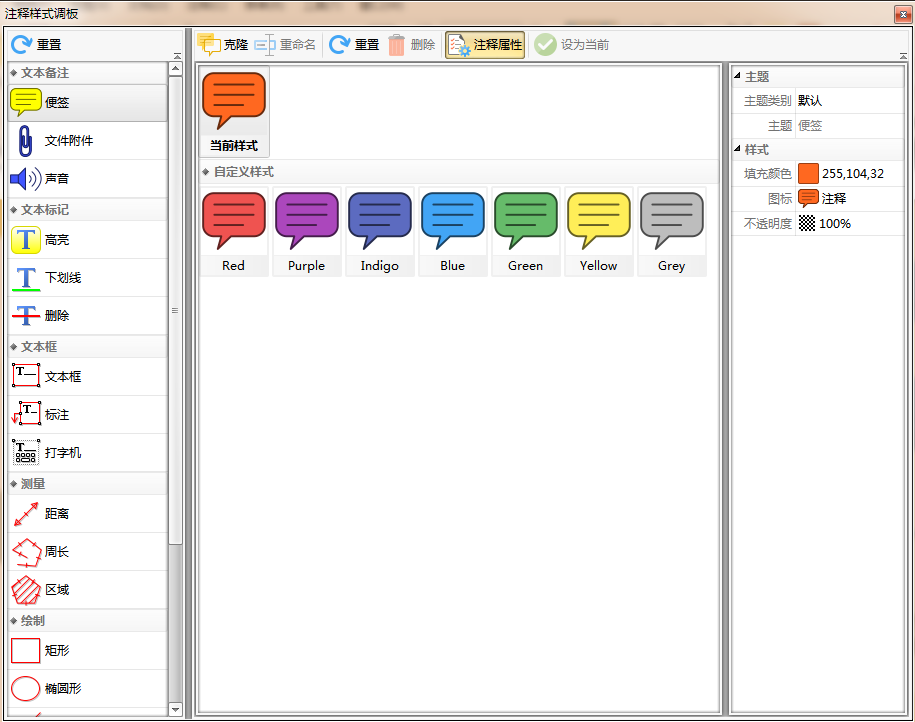Click 重置 in the center toolbar
Screen dimensions: 915x722
(x=354, y=45)
